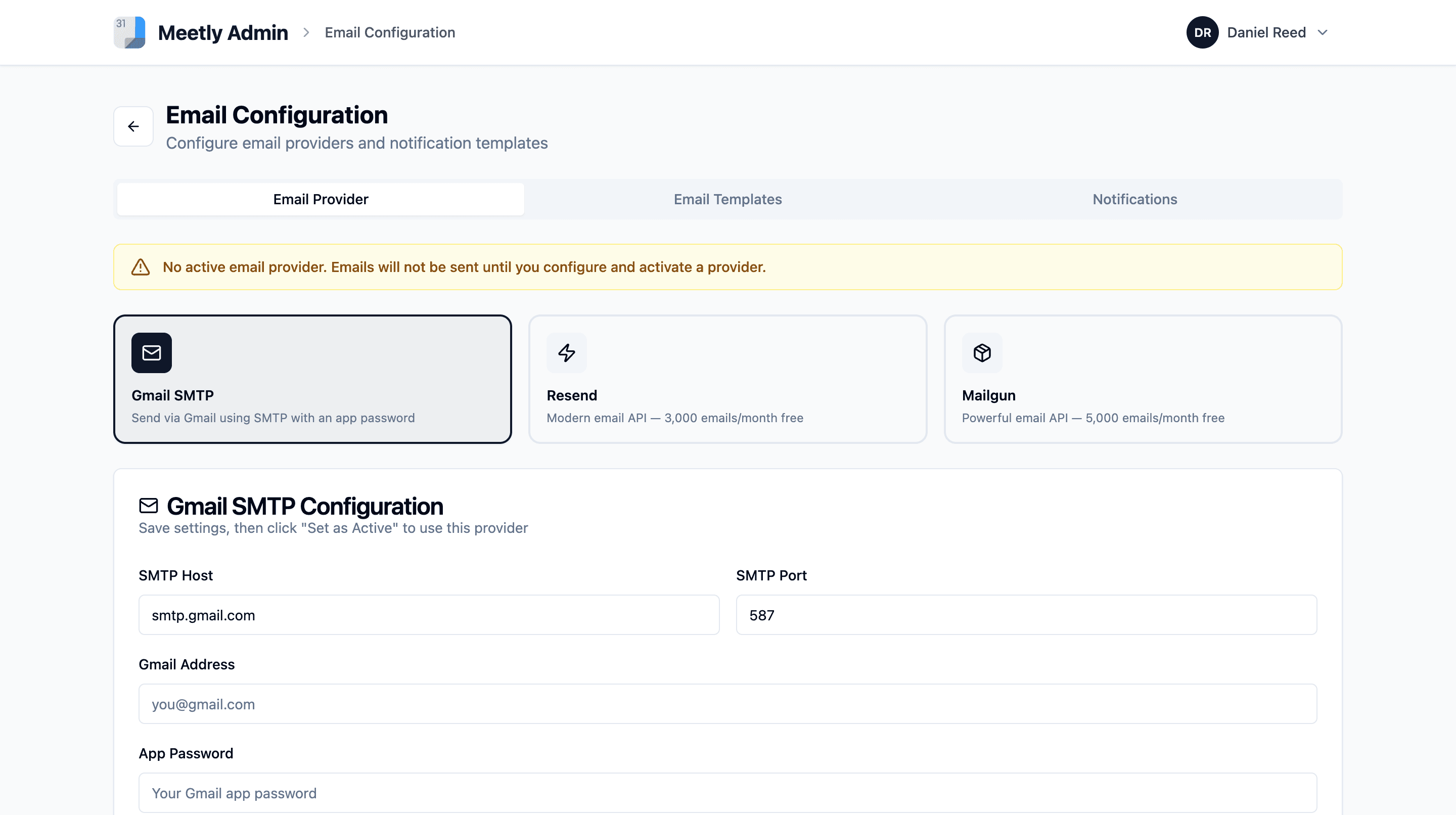This screenshot has width=1456, height=815.
Task: Click 'Configure email providers and notification templates' subtitle
Action: (356, 143)
